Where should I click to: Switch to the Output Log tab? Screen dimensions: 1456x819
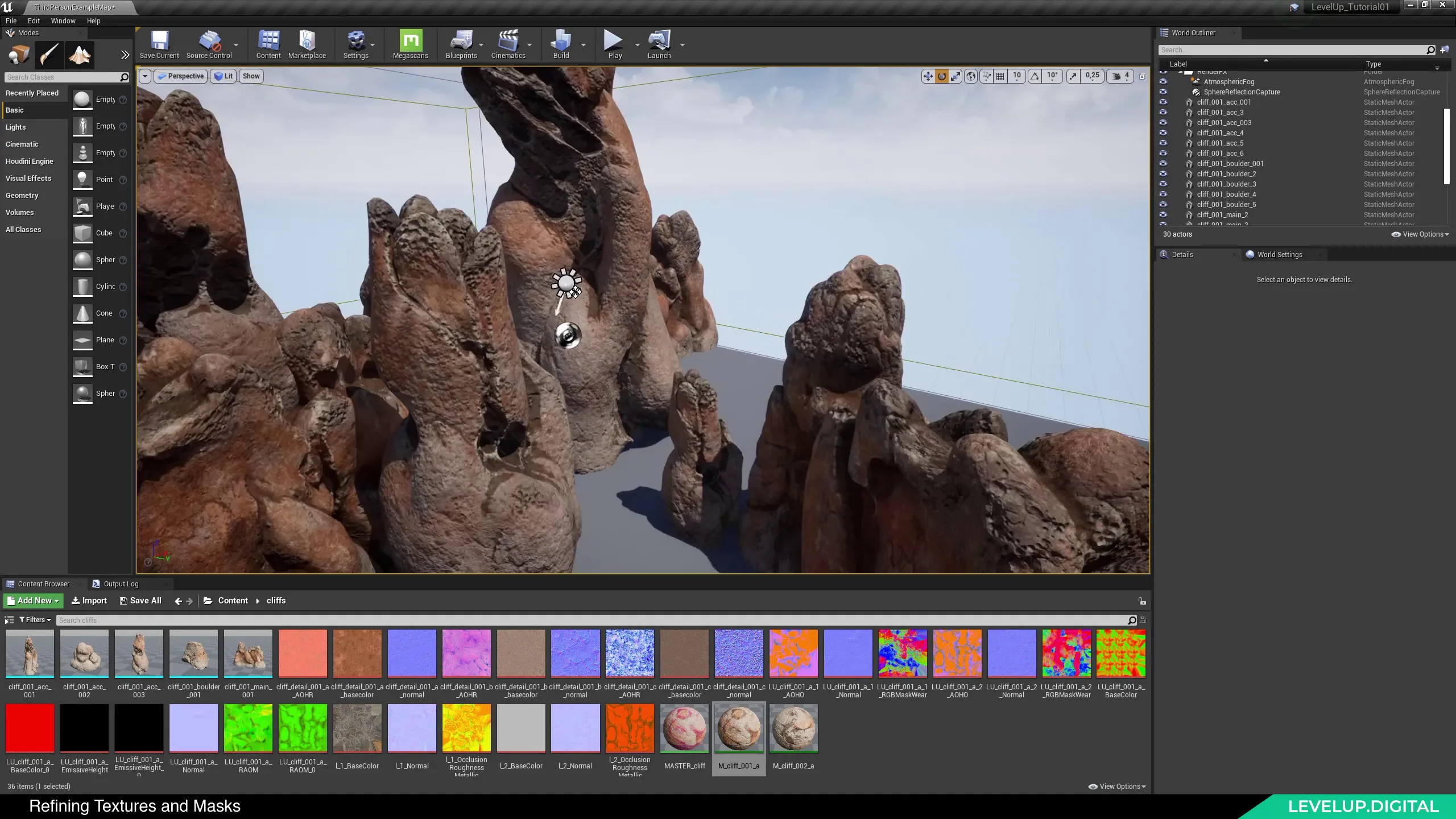point(121,584)
